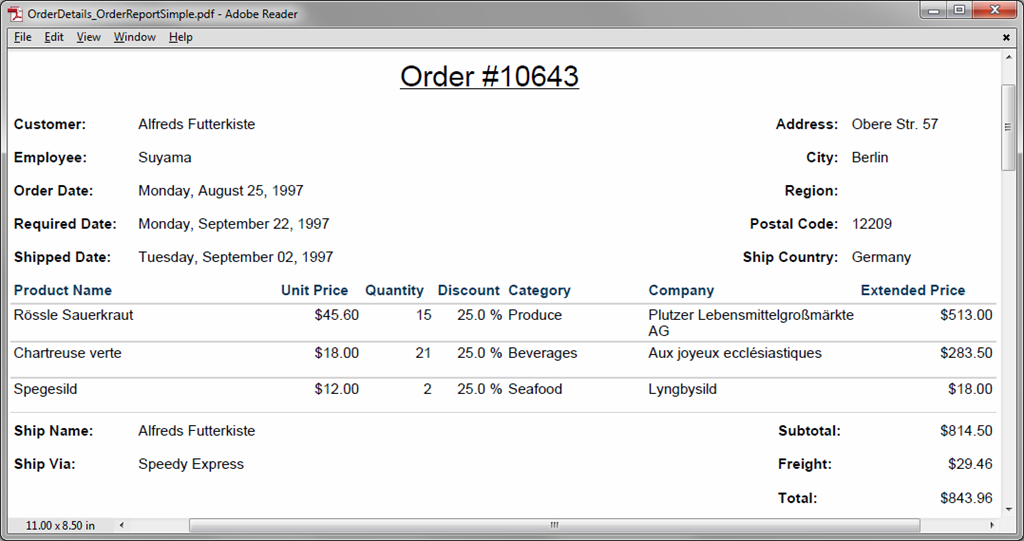Click quantity 21 for Chartreuse verte
The image size is (1024, 541).
[x=423, y=353]
